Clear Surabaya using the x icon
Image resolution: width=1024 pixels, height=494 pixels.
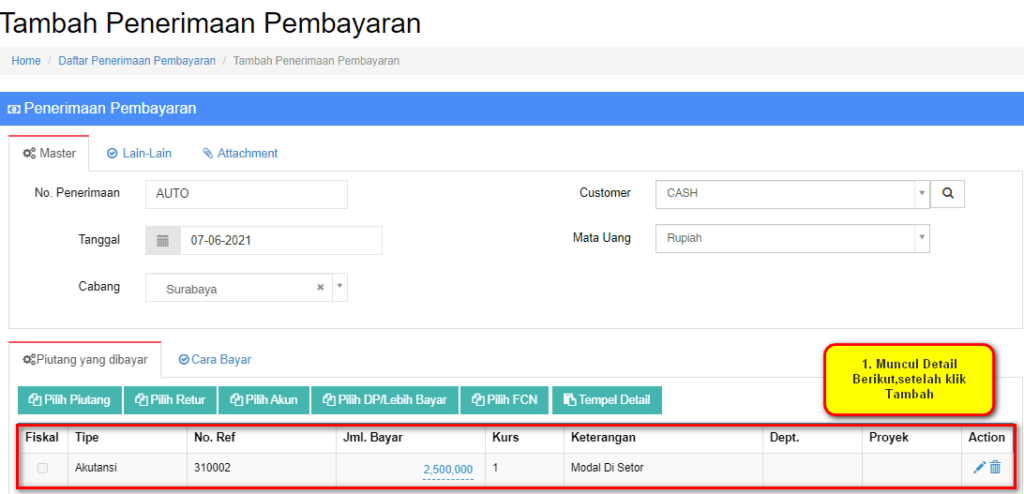(x=320, y=288)
